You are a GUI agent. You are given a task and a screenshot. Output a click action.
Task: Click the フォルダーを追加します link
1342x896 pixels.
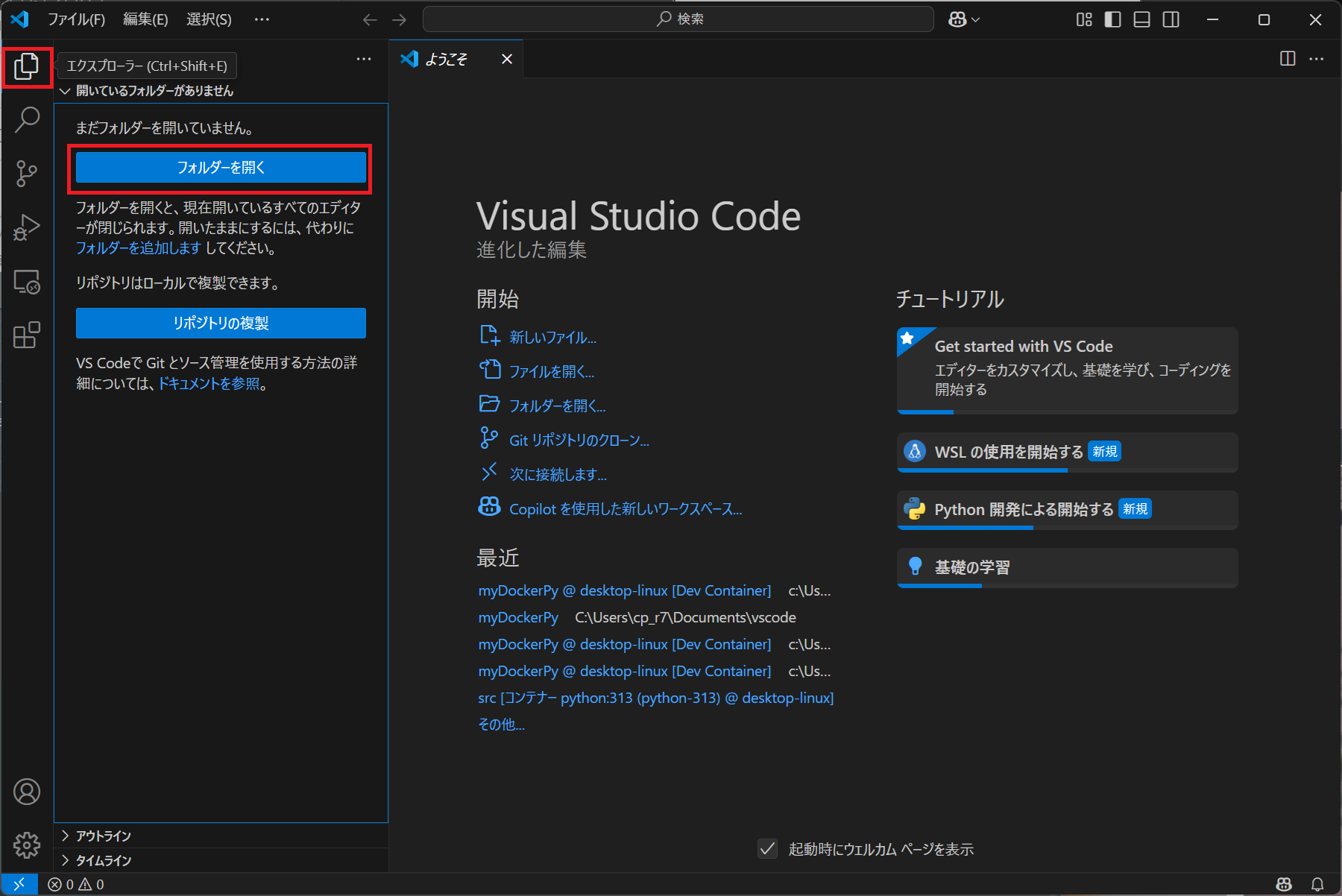tap(139, 248)
